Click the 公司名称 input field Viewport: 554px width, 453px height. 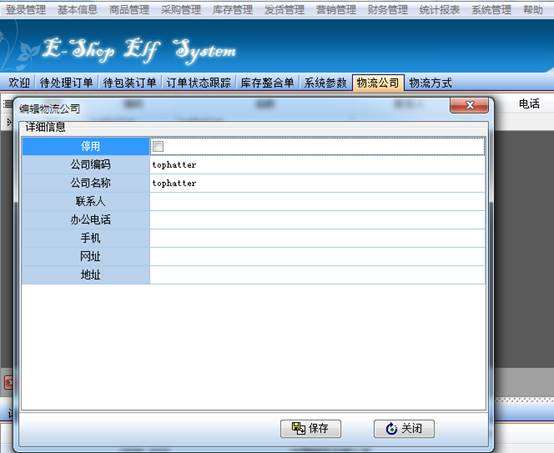pyautogui.click(x=317, y=183)
